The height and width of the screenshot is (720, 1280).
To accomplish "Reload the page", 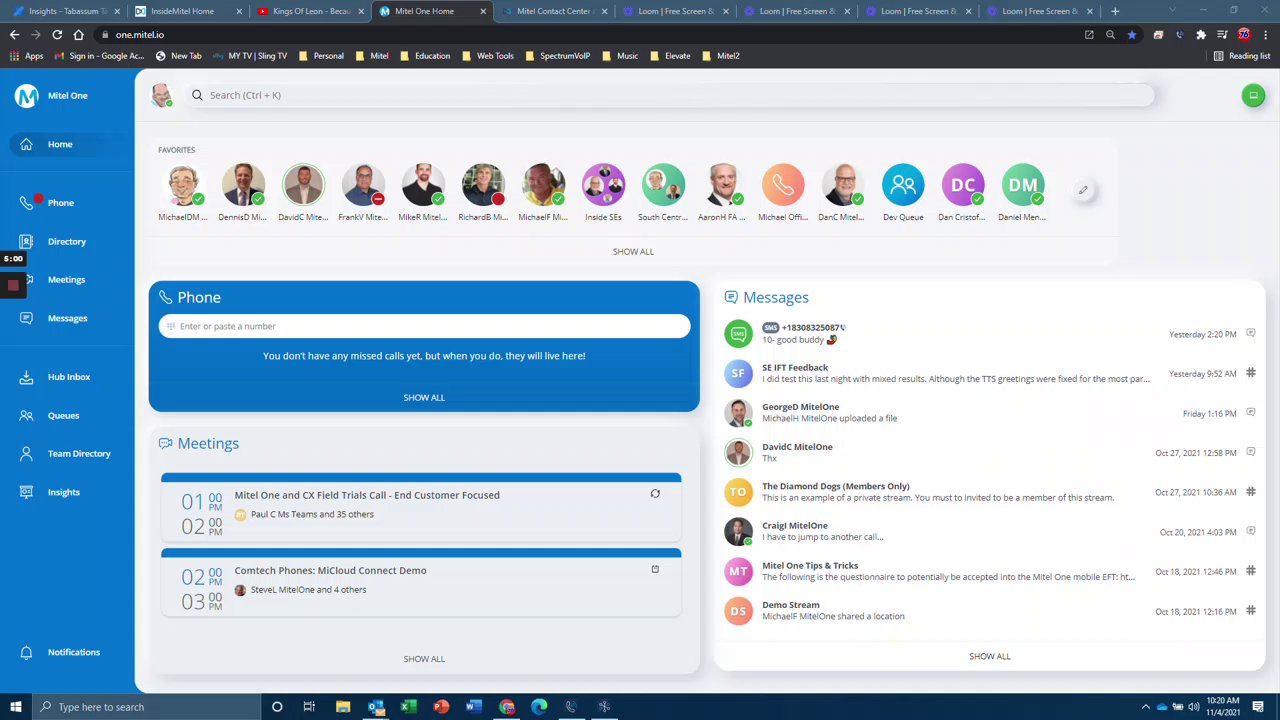I will click(x=57, y=35).
